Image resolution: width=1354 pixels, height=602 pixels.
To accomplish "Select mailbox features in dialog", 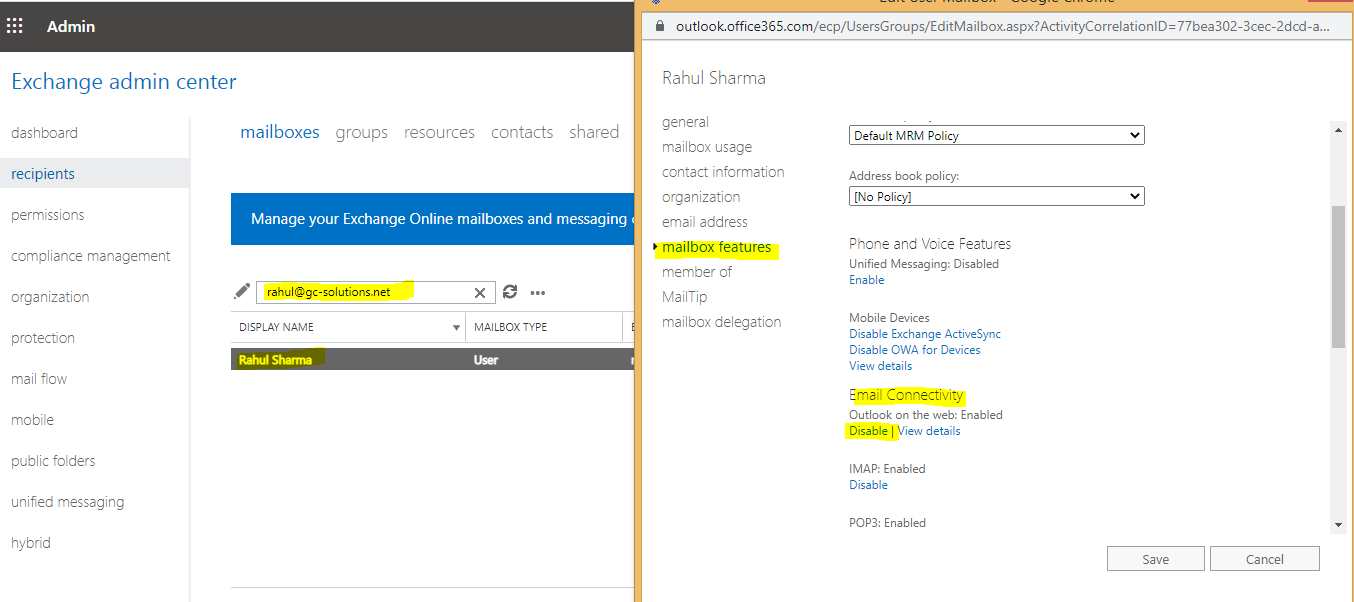I will click(717, 247).
